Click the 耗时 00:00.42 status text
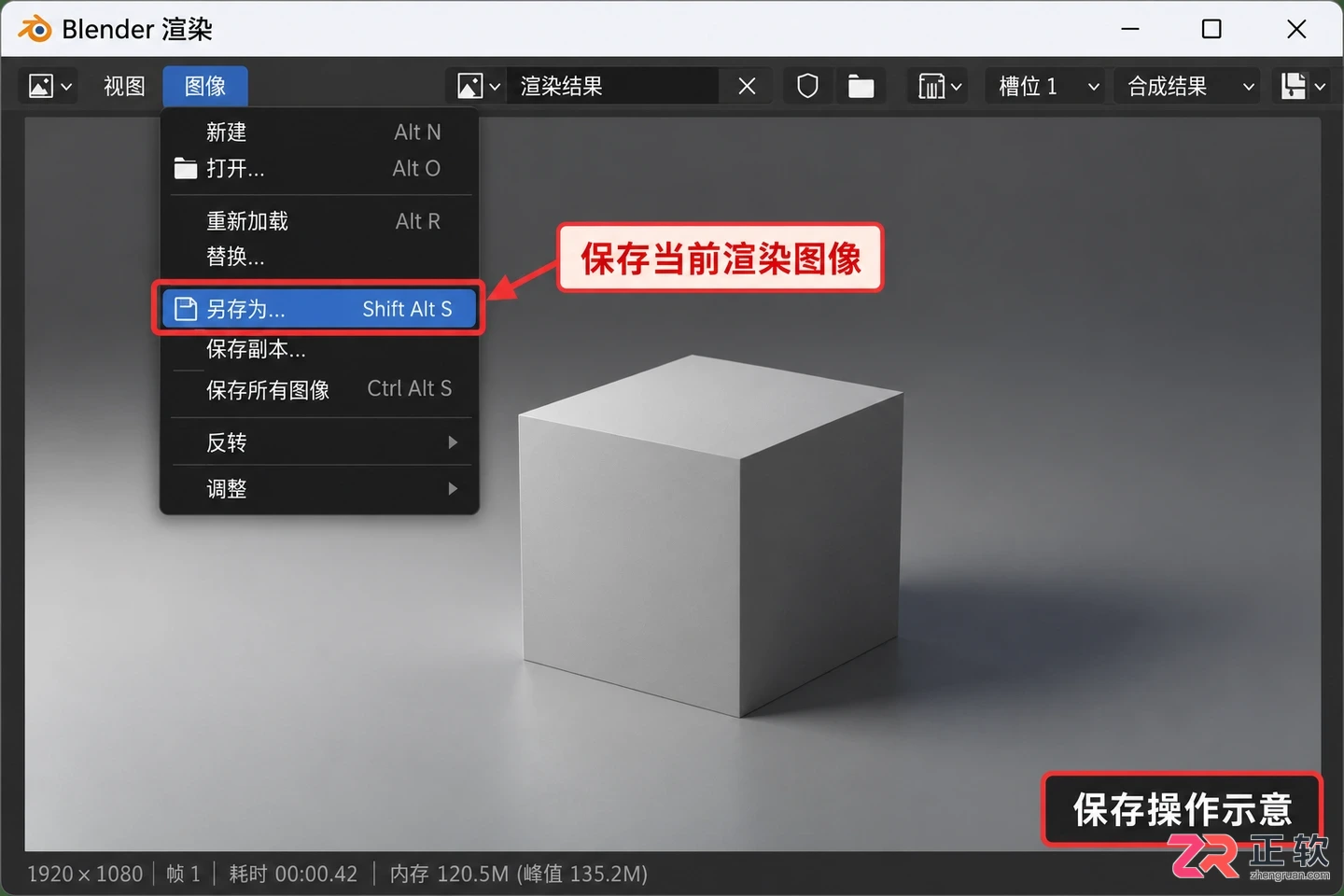This screenshot has width=1344, height=896. pos(293,875)
